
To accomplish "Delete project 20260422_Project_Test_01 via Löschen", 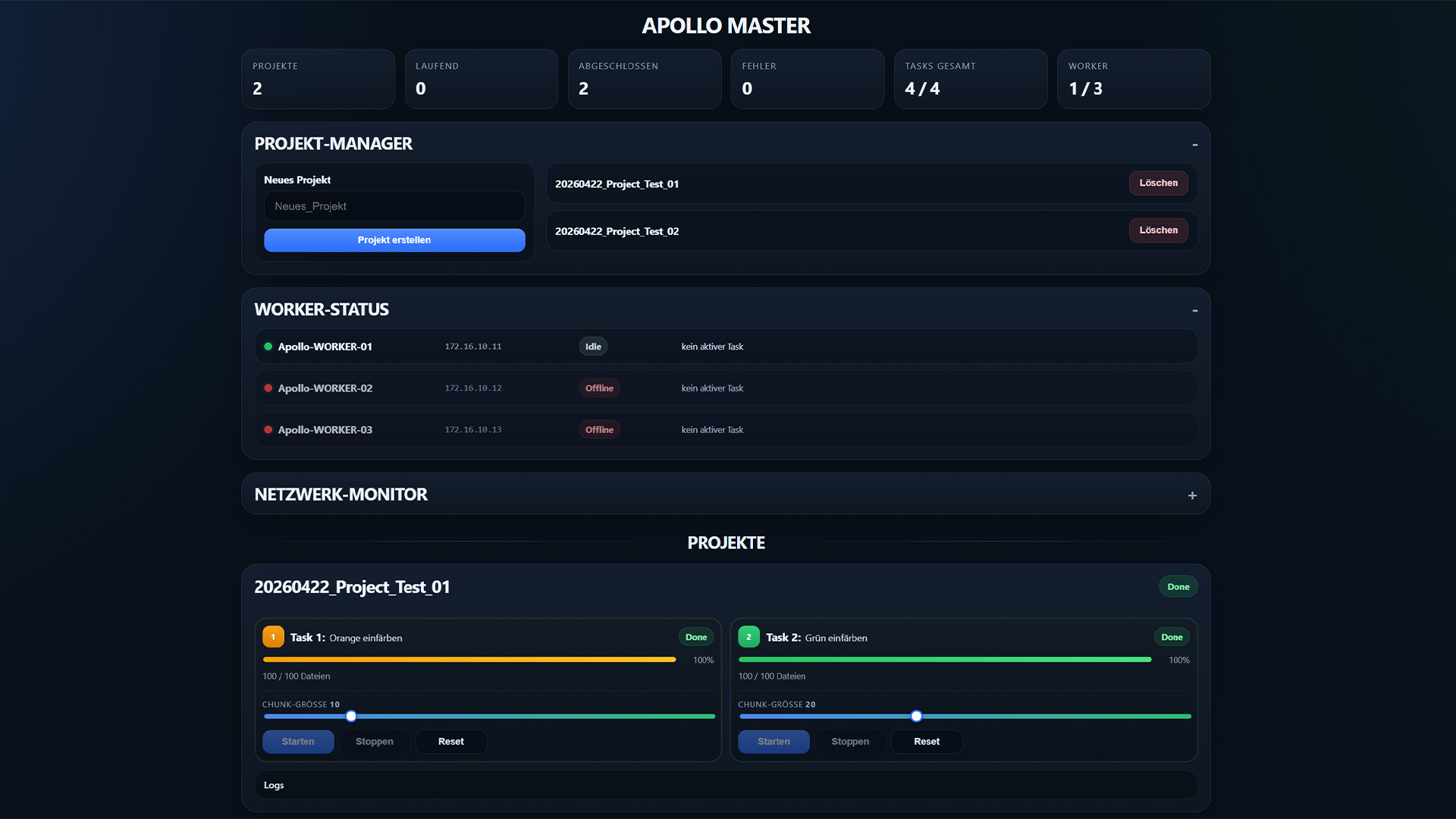I will pos(1158,183).
